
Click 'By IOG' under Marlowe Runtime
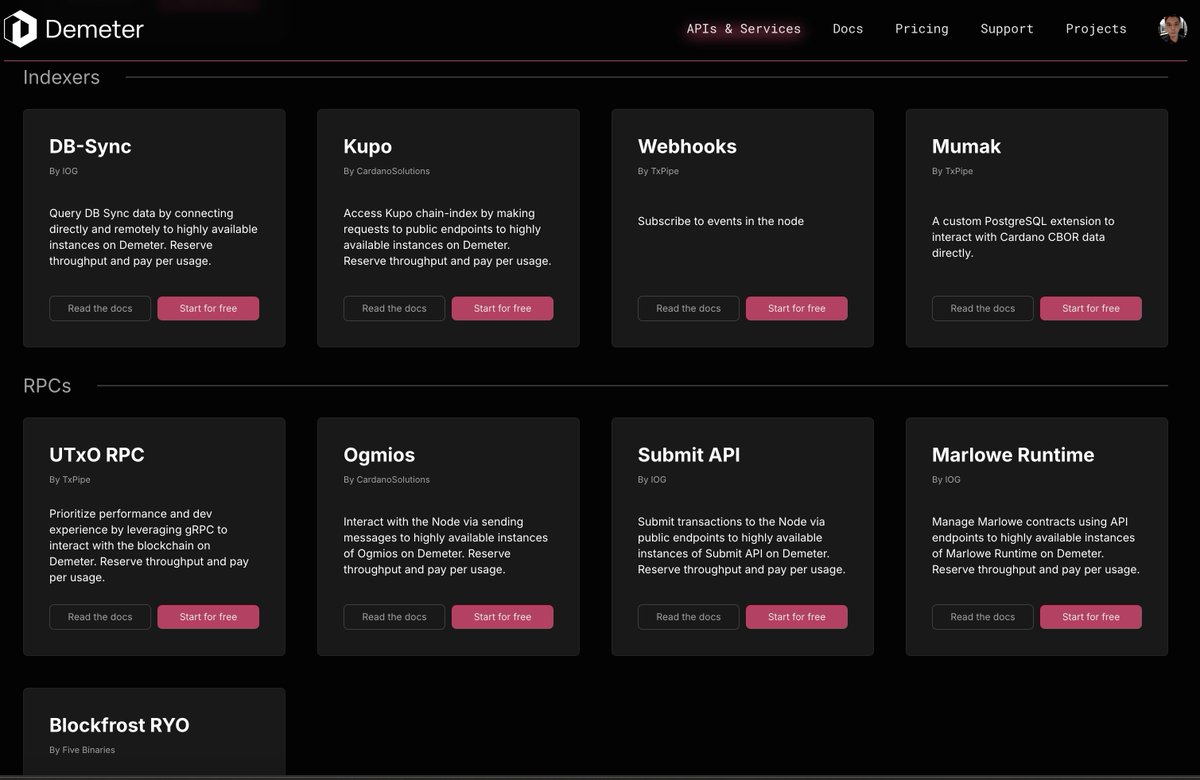(946, 479)
